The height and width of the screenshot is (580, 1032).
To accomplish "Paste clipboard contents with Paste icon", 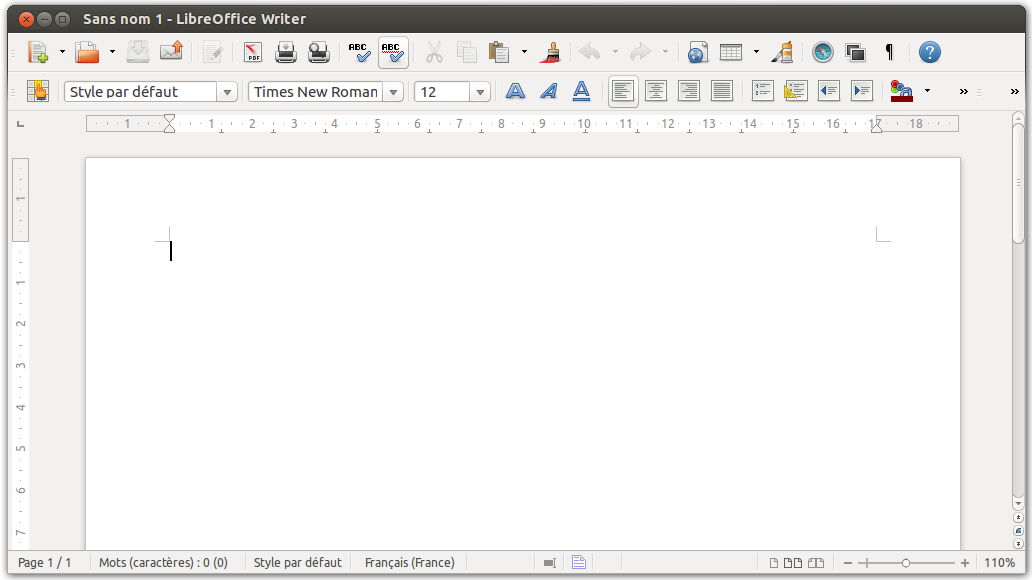I will pyautogui.click(x=499, y=52).
